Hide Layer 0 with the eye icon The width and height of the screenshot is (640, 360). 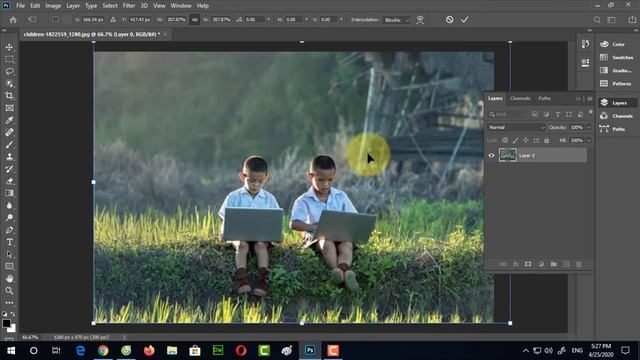[x=491, y=156]
